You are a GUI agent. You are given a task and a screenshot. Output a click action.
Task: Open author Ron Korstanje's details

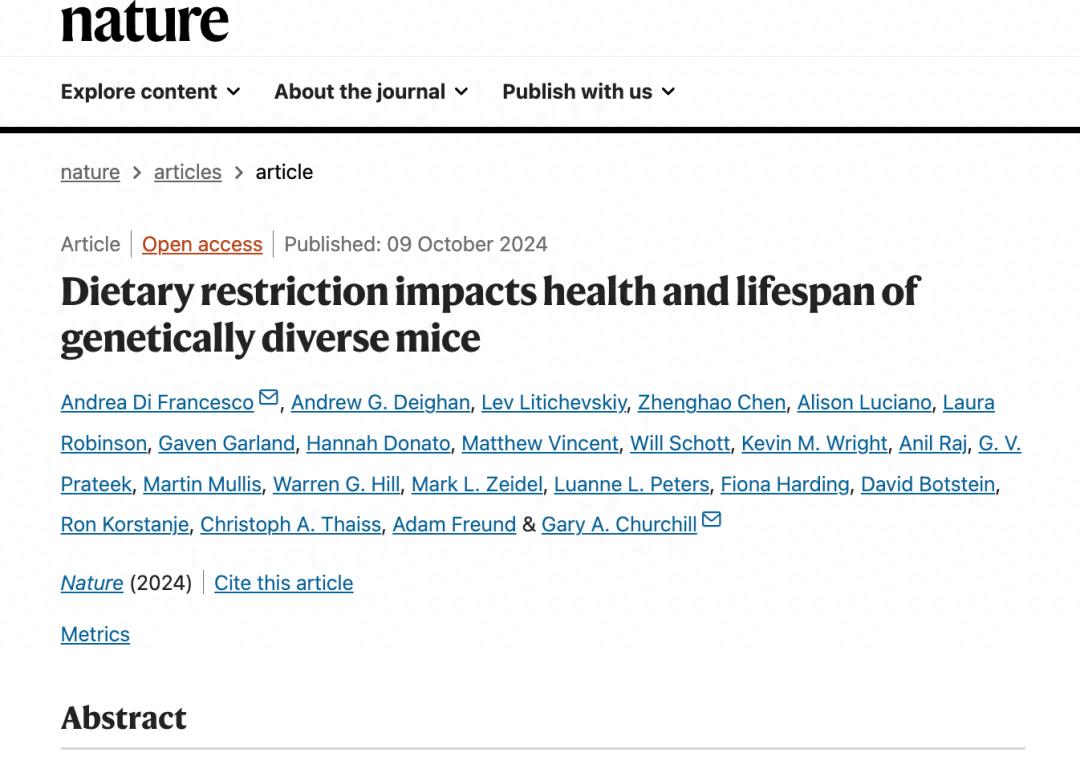[x=125, y=524]
